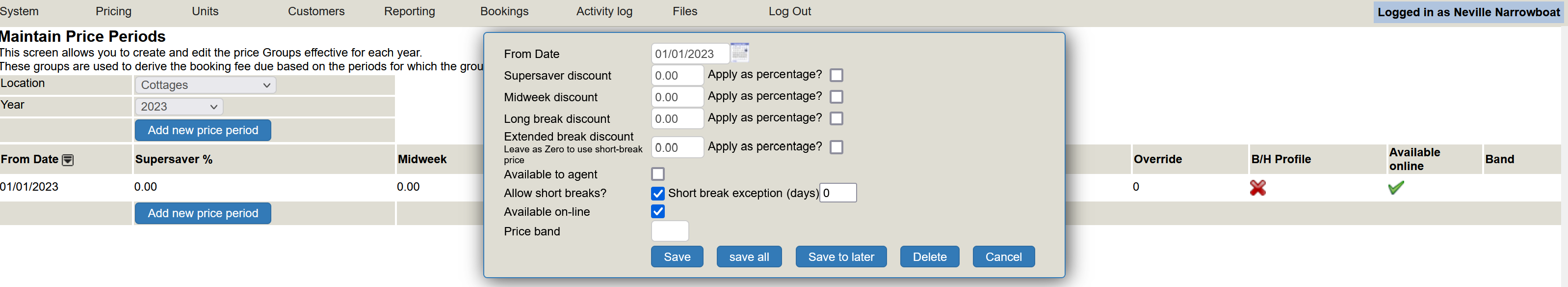Focus the Short break exception days field

point(837,193)
